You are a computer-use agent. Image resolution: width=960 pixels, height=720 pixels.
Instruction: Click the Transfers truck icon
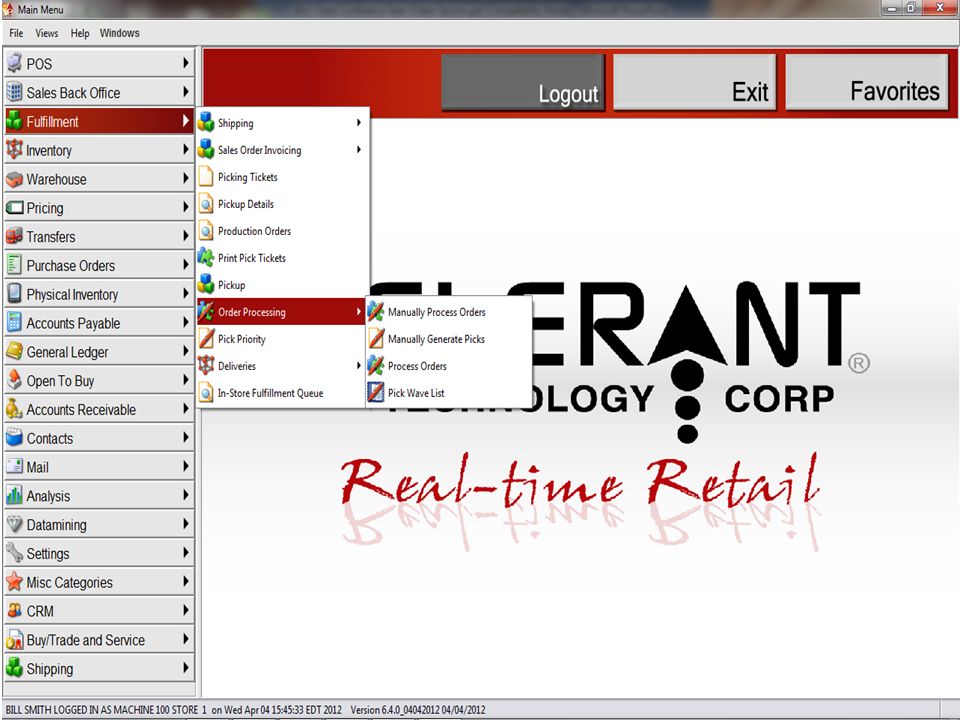(14, 236)
